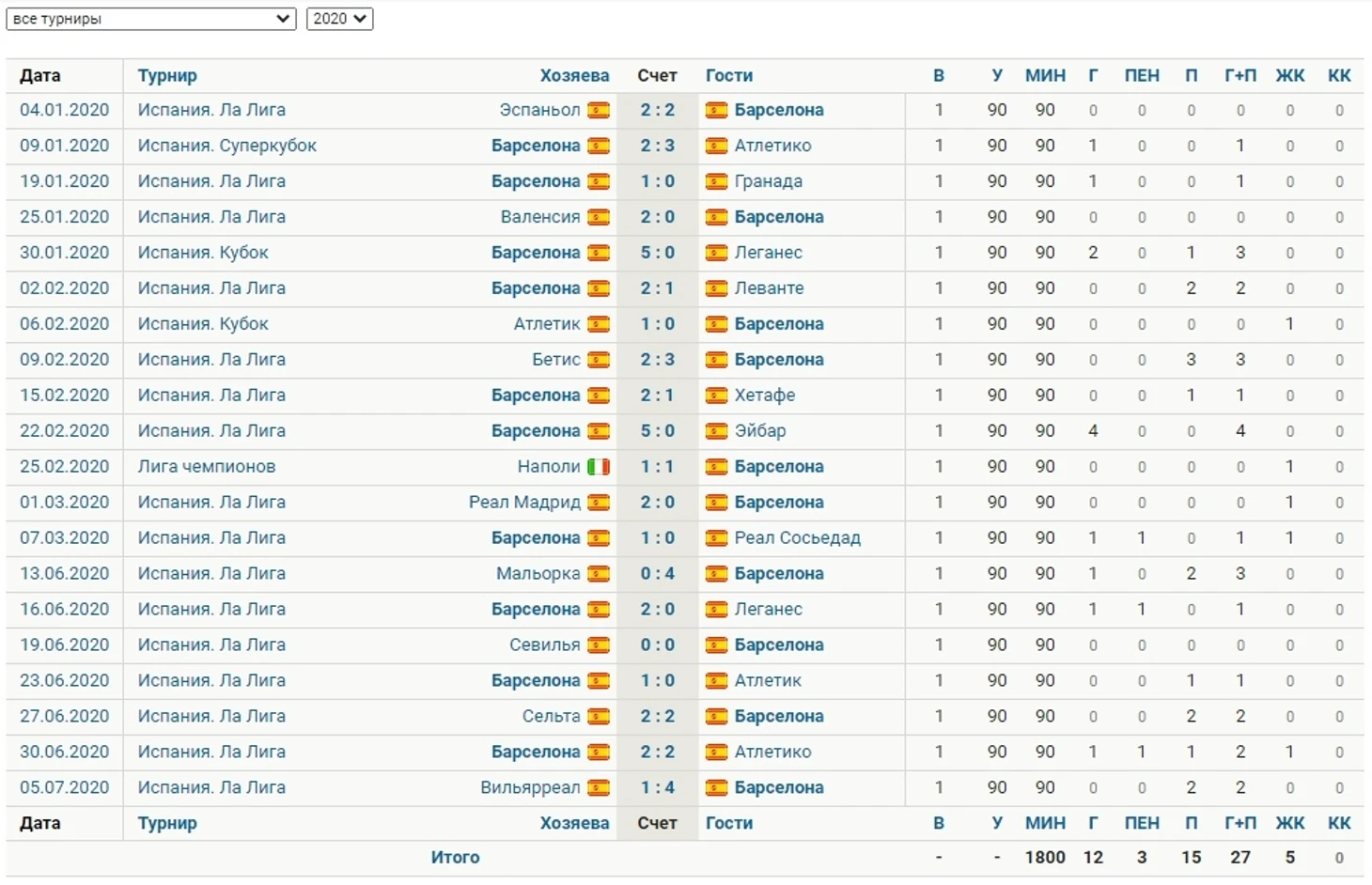Click the Spain flag next to Хетафе
Image resolution: width=1372 pixels, height=885 pixels.
(717, 396)
